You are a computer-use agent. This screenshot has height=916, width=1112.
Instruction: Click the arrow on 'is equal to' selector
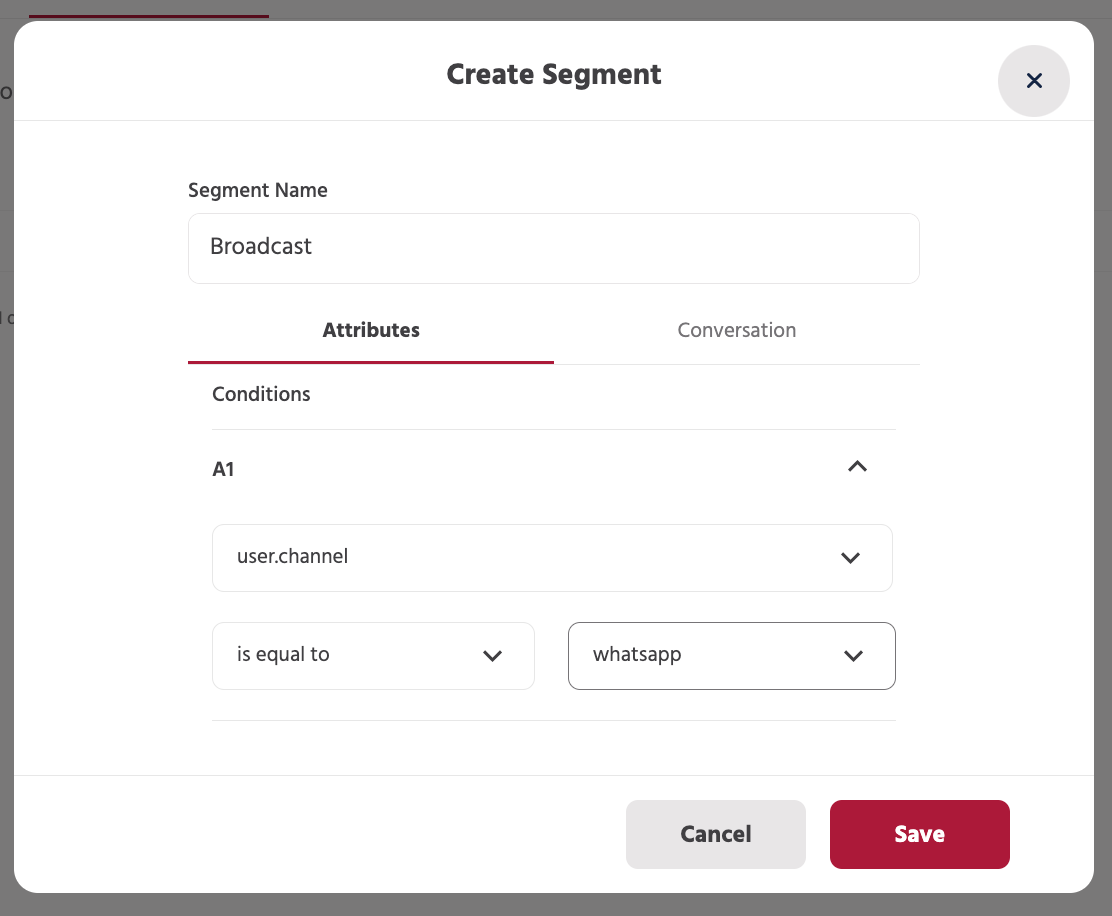492,656
